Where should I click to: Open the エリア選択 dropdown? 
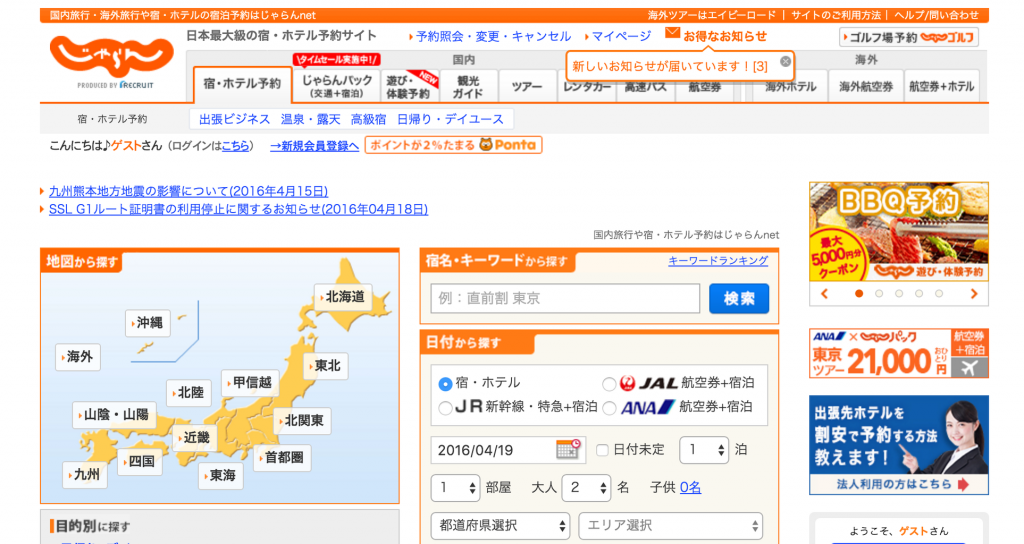(671, 525)
